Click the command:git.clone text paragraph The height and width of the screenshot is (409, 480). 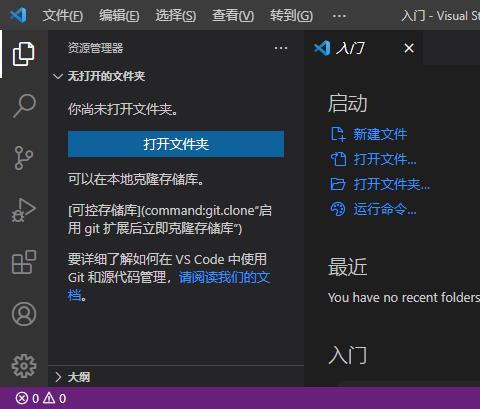[x=170, y=220]
